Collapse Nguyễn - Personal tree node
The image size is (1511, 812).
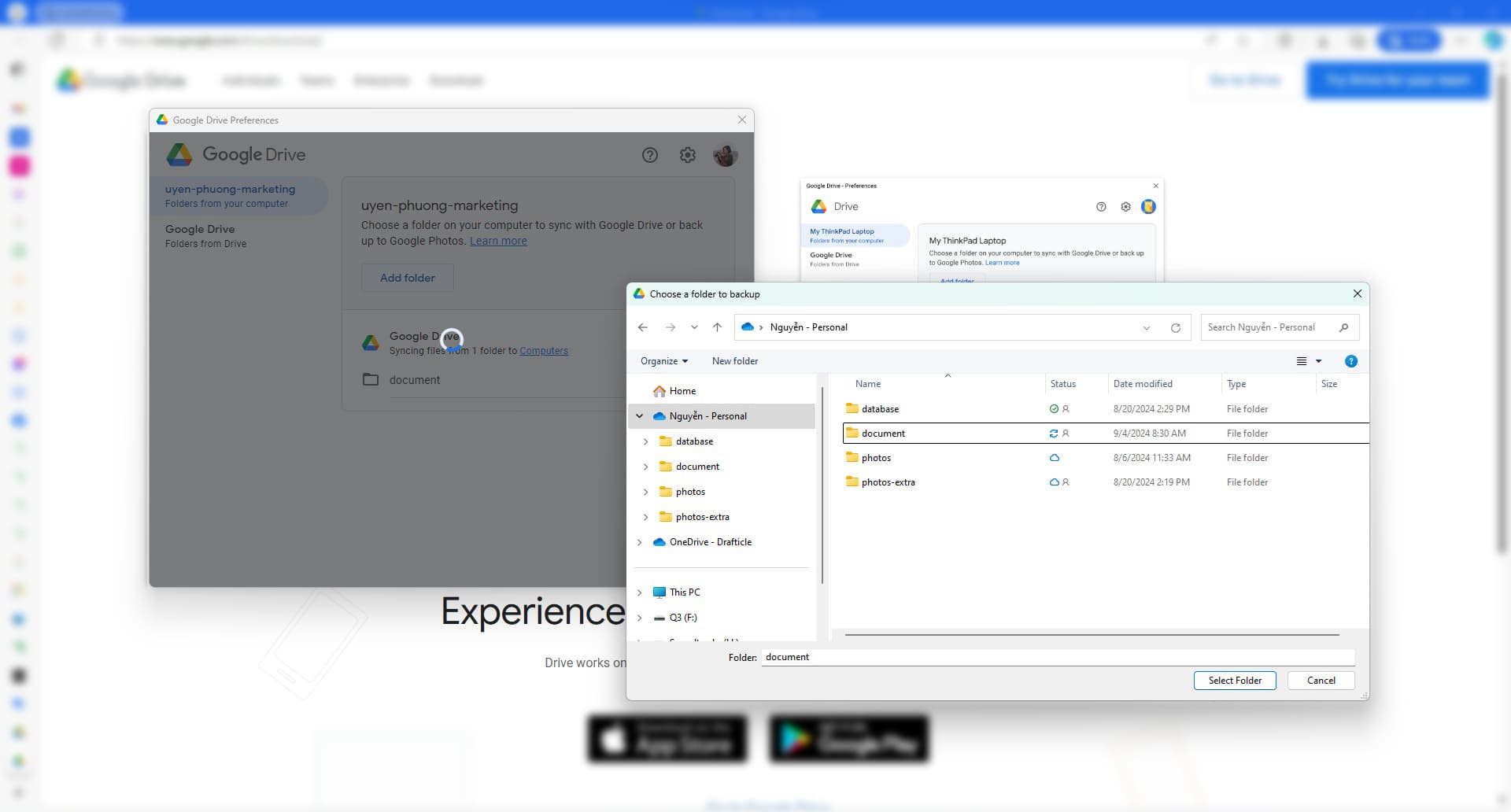click(x=640, y=416)
